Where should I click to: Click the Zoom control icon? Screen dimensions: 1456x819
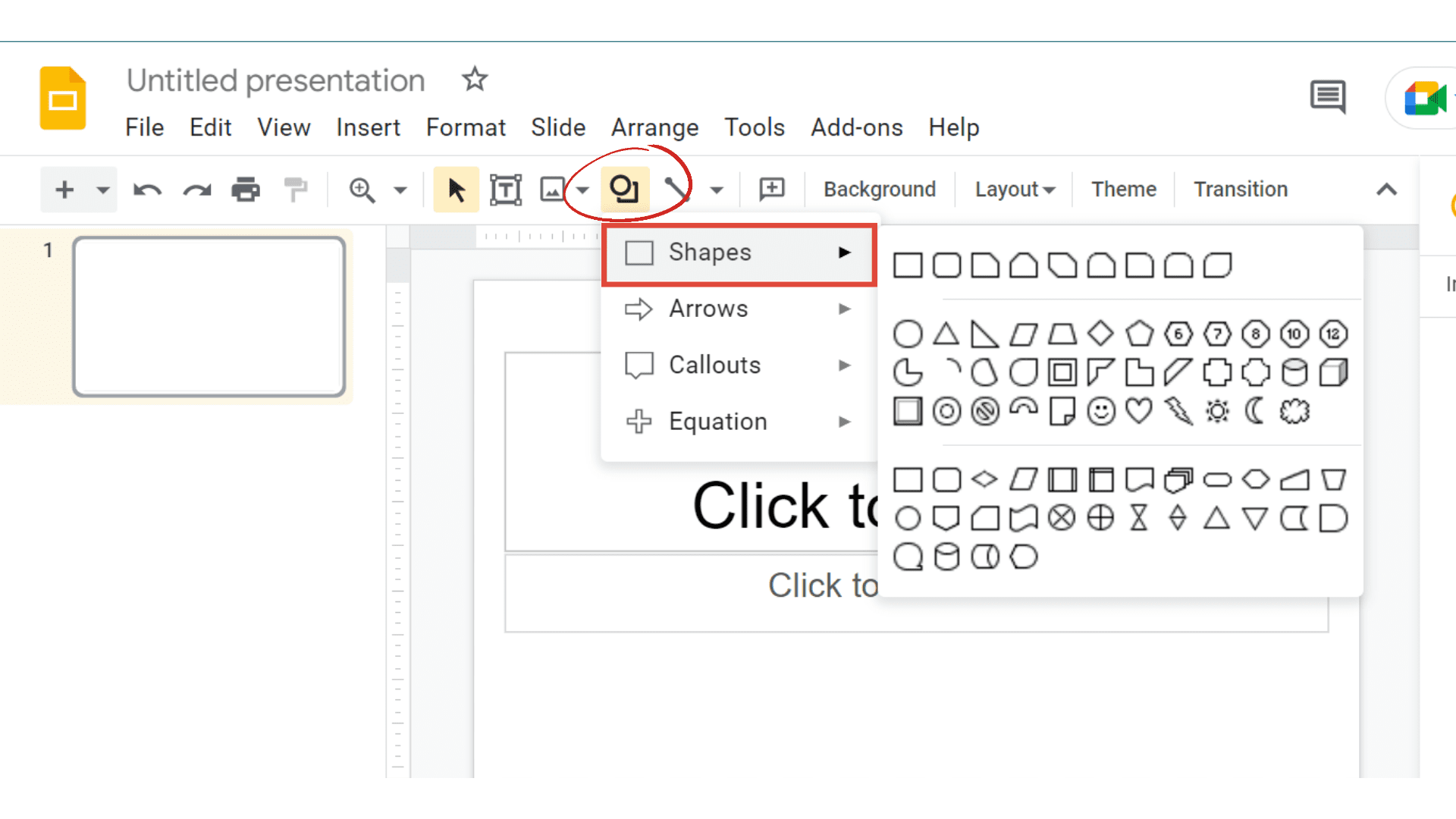tap(363, 189)
